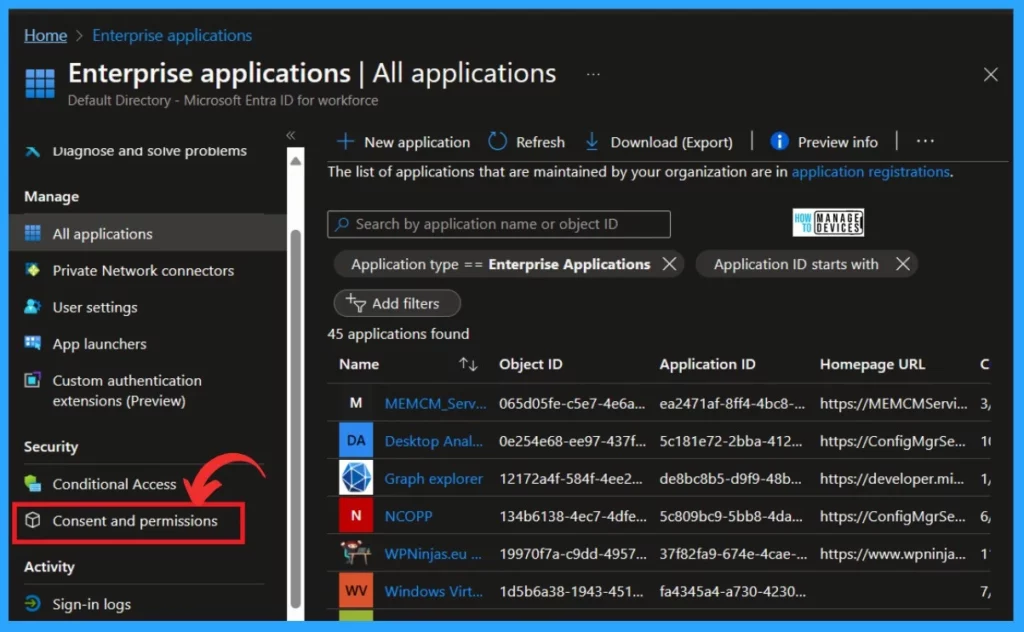This screenshot has height=632, width=1024.
Task: Open the toolbar overflow ellipsis menu
Action: click(925, 141)
